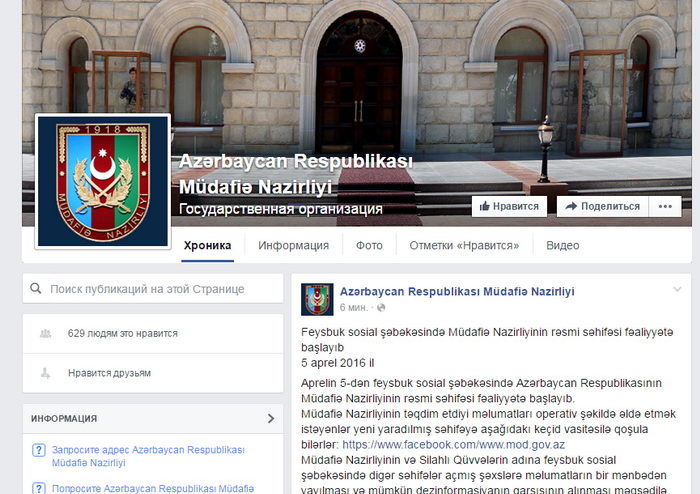
Task: Click the people icon beside 629 likes
Action: (x=46, y=333)
